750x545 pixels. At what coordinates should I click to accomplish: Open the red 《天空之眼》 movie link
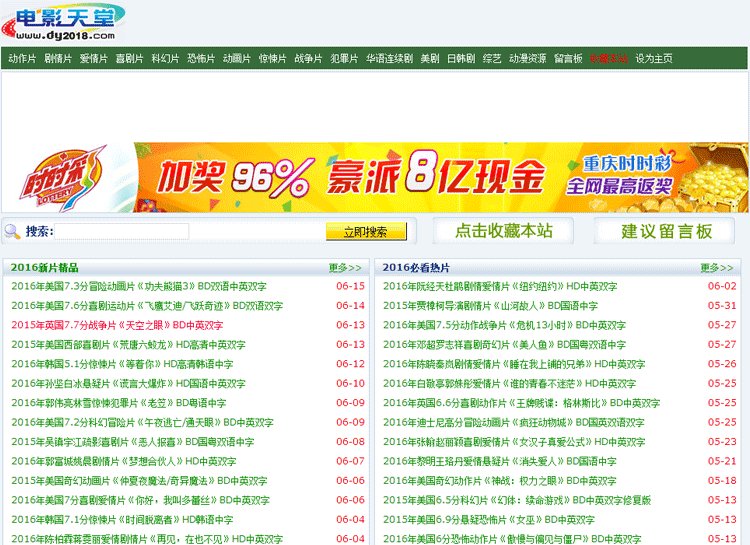click(117, 325)
